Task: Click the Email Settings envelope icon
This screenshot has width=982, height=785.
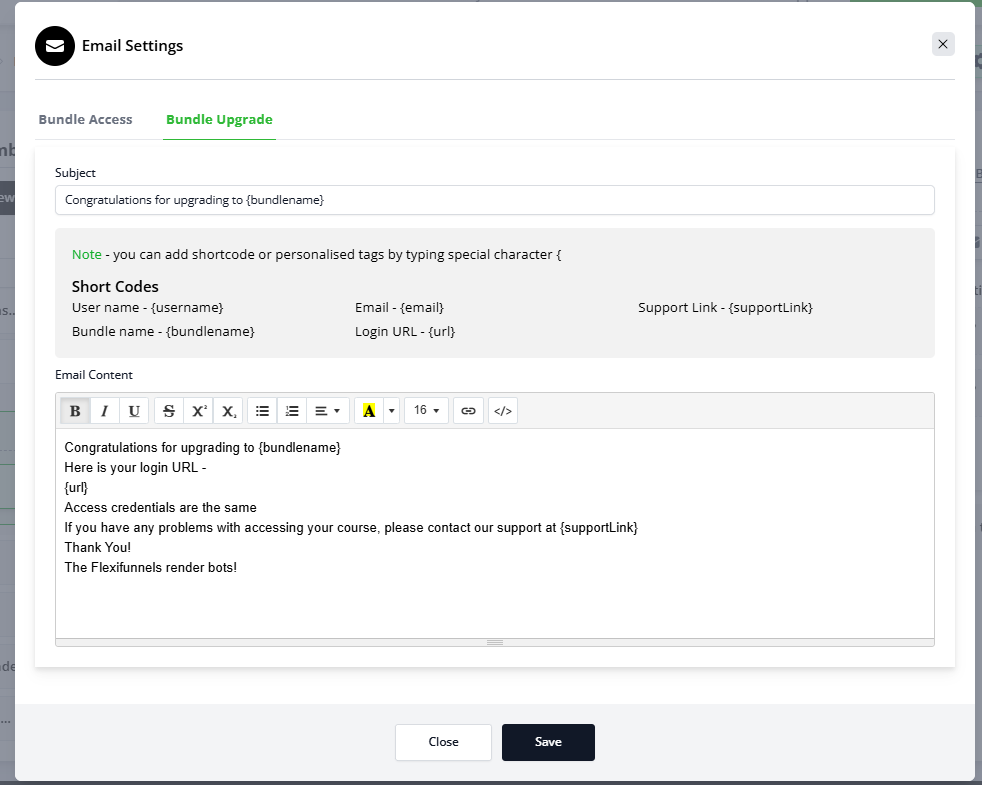Action: (55, 46)
